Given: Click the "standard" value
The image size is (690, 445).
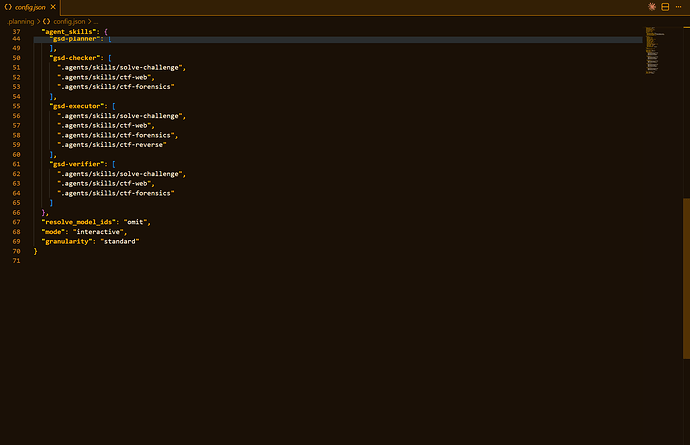Looking at the screenshot, I should click(120, 242).
